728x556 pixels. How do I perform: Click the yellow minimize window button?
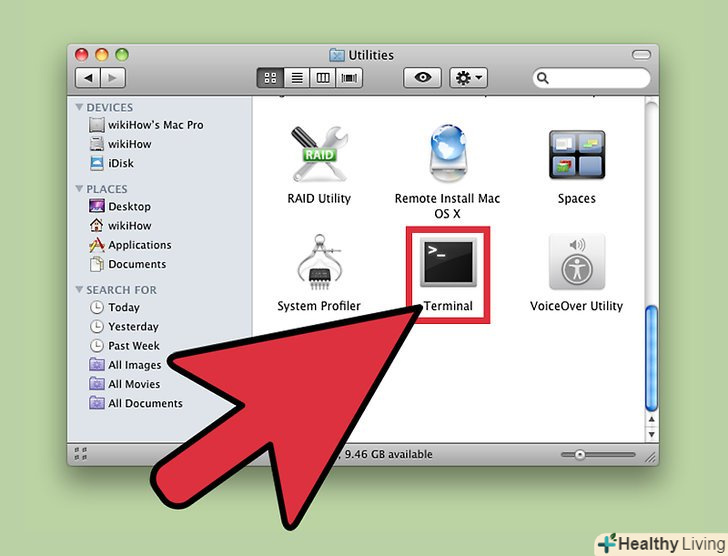point(102,55)
